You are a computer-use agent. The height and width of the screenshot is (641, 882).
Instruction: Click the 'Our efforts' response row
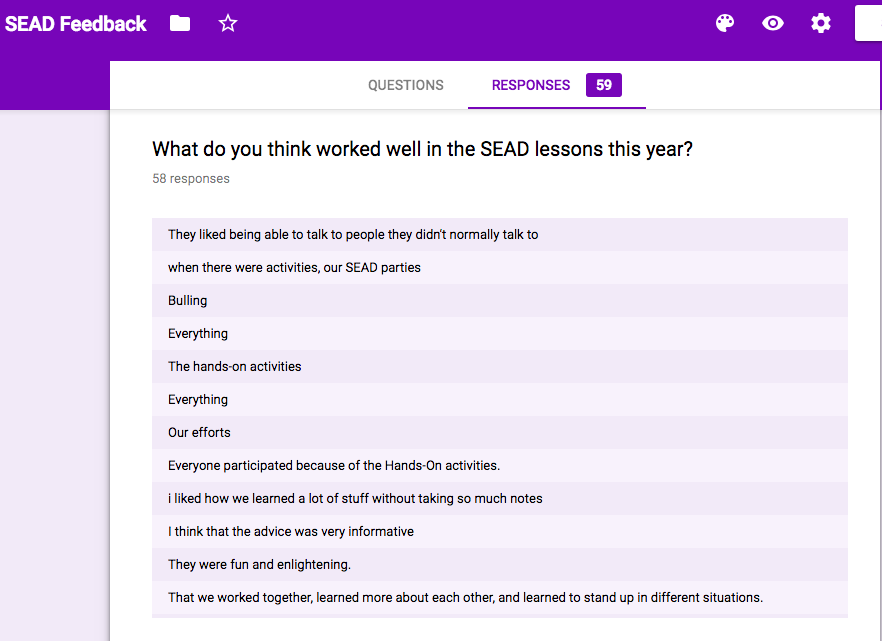click(199, 432)
